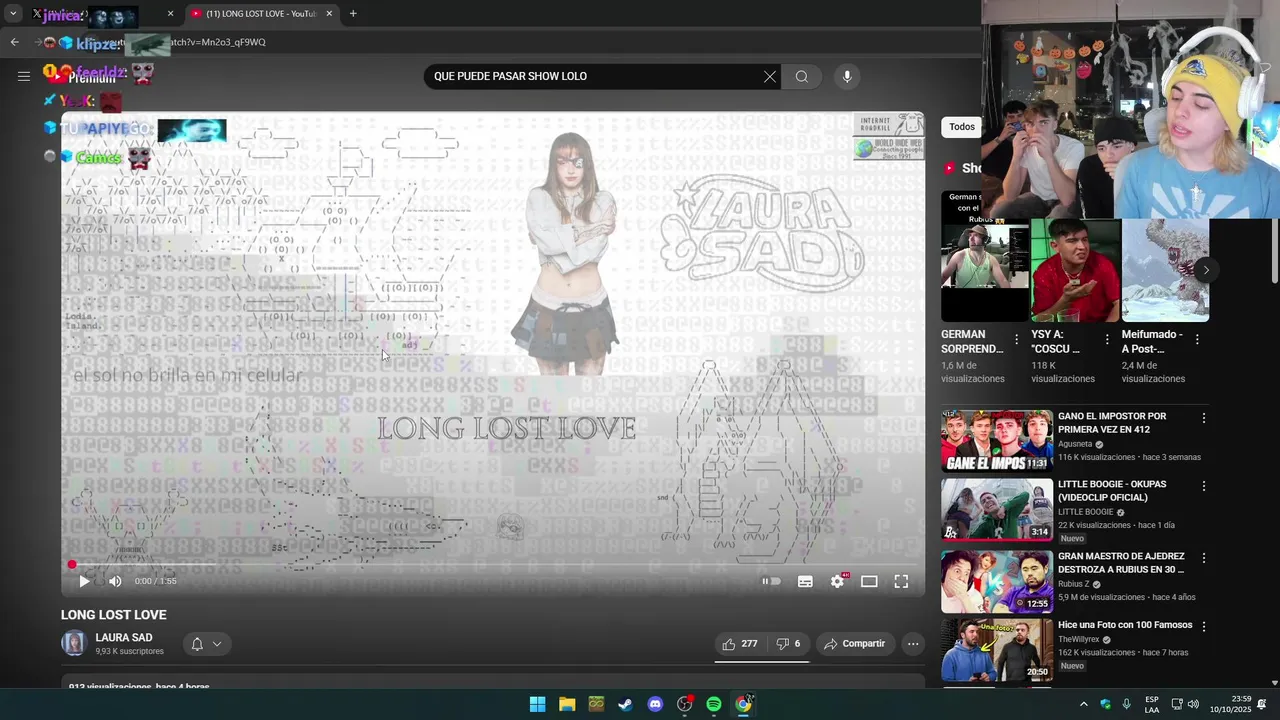Switch player to theater mode

coord(869,581)
